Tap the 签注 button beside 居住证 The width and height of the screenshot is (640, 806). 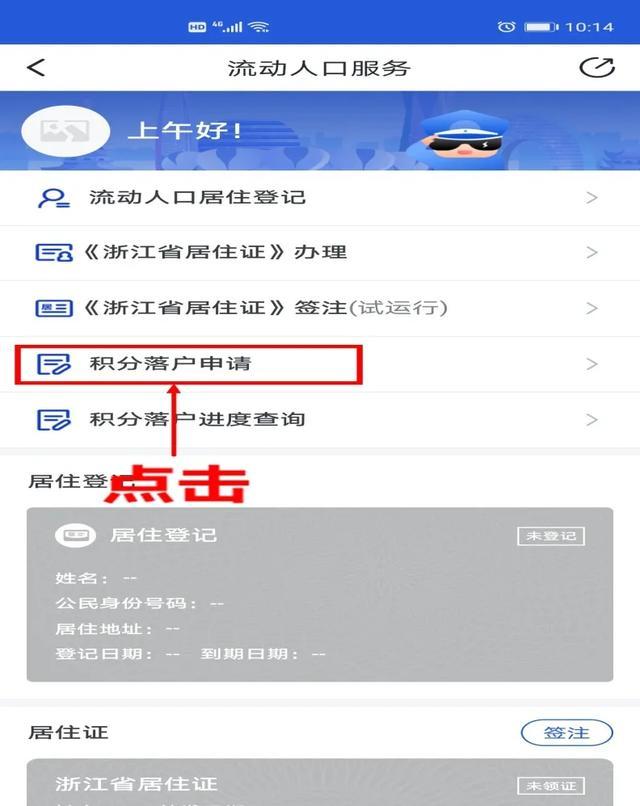coord(566,732)
